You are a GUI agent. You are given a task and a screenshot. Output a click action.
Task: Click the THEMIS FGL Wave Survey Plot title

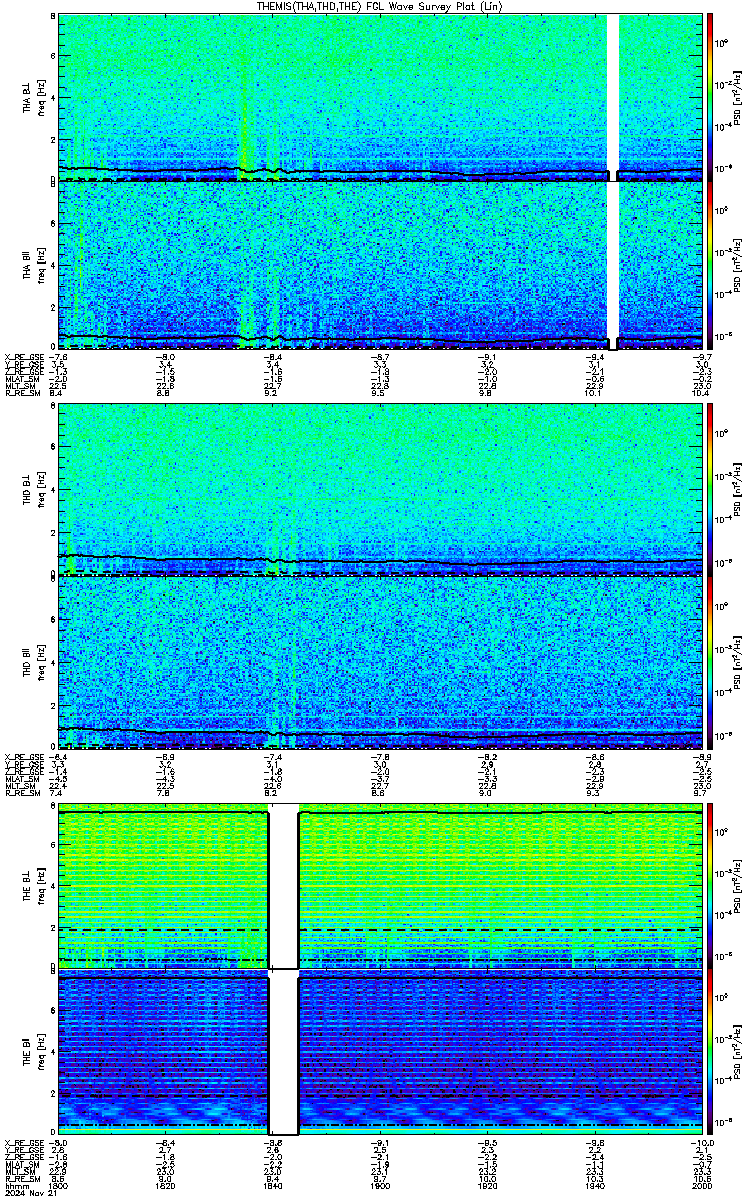coord(380,6)
